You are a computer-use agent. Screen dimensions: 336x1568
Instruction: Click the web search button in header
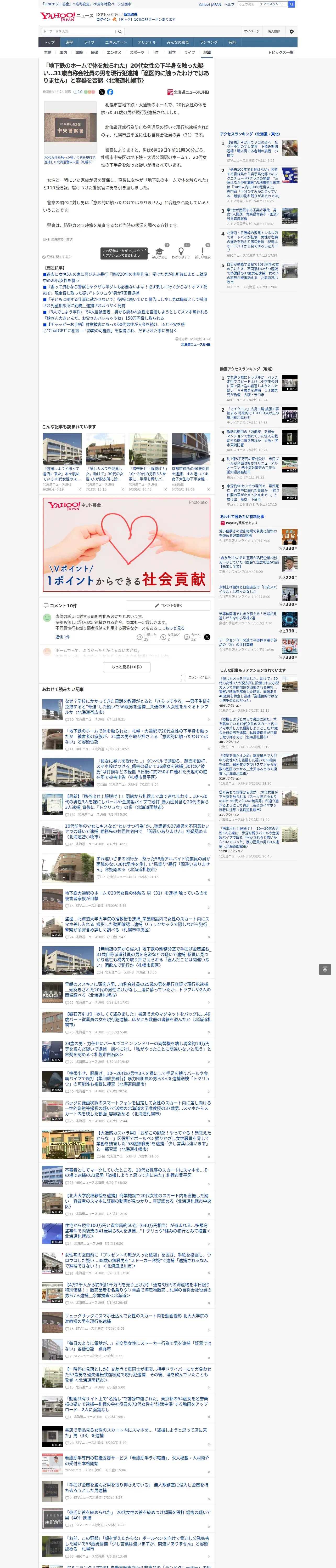[x=292, y=4]
